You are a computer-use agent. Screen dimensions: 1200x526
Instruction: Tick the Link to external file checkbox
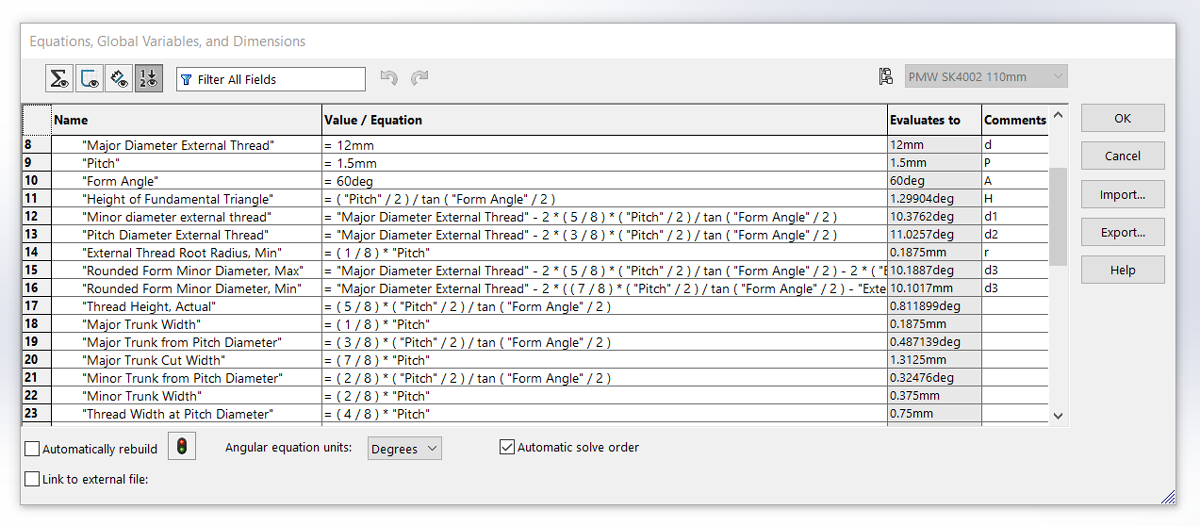coord(33,479)
